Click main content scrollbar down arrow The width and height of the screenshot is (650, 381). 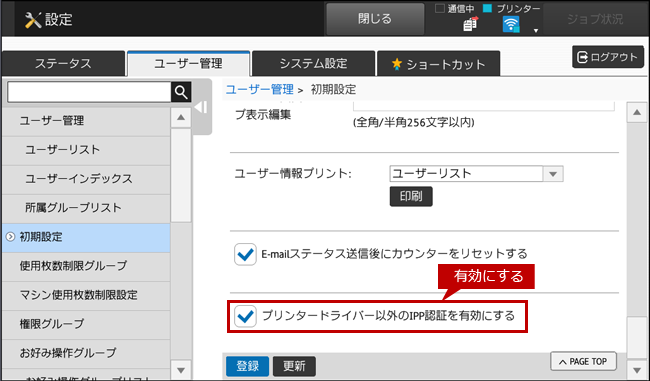tap(637, 369)
